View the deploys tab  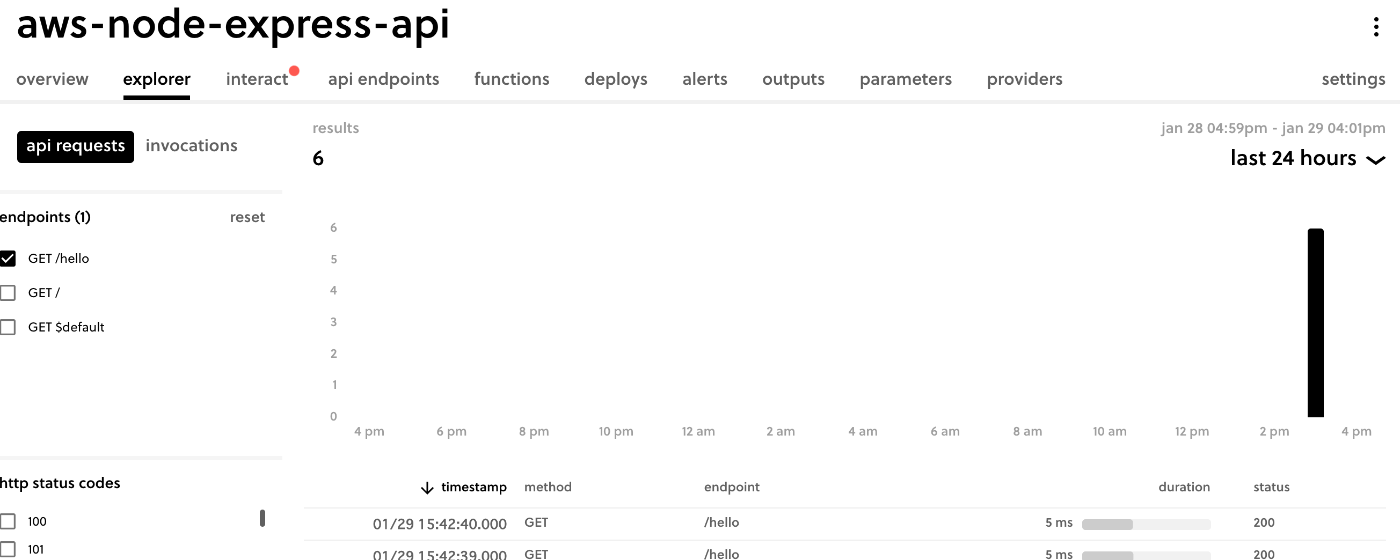click(616, 79)
